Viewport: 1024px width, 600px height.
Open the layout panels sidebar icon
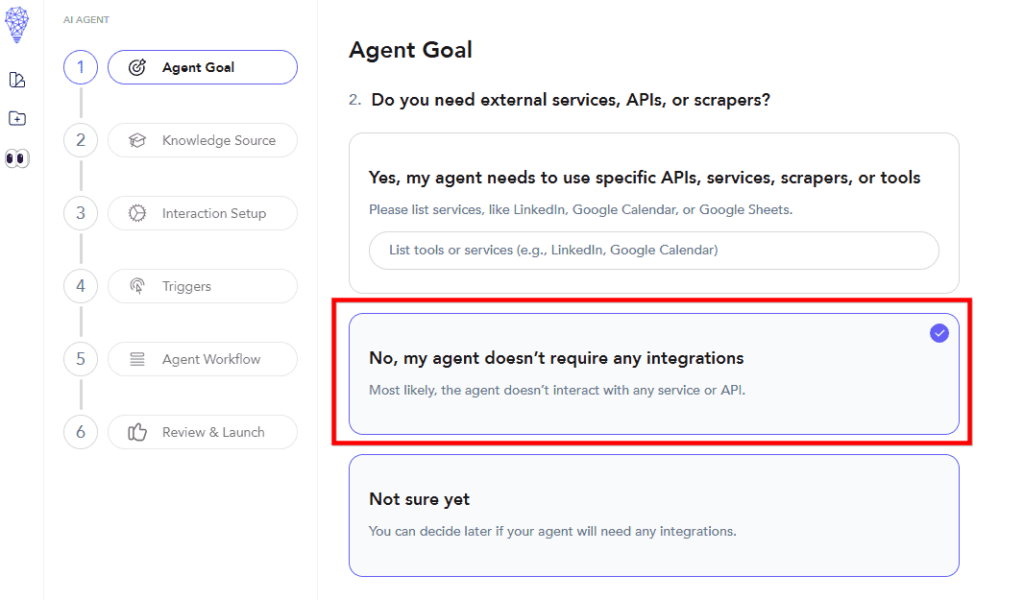click(x=17, y=80)
